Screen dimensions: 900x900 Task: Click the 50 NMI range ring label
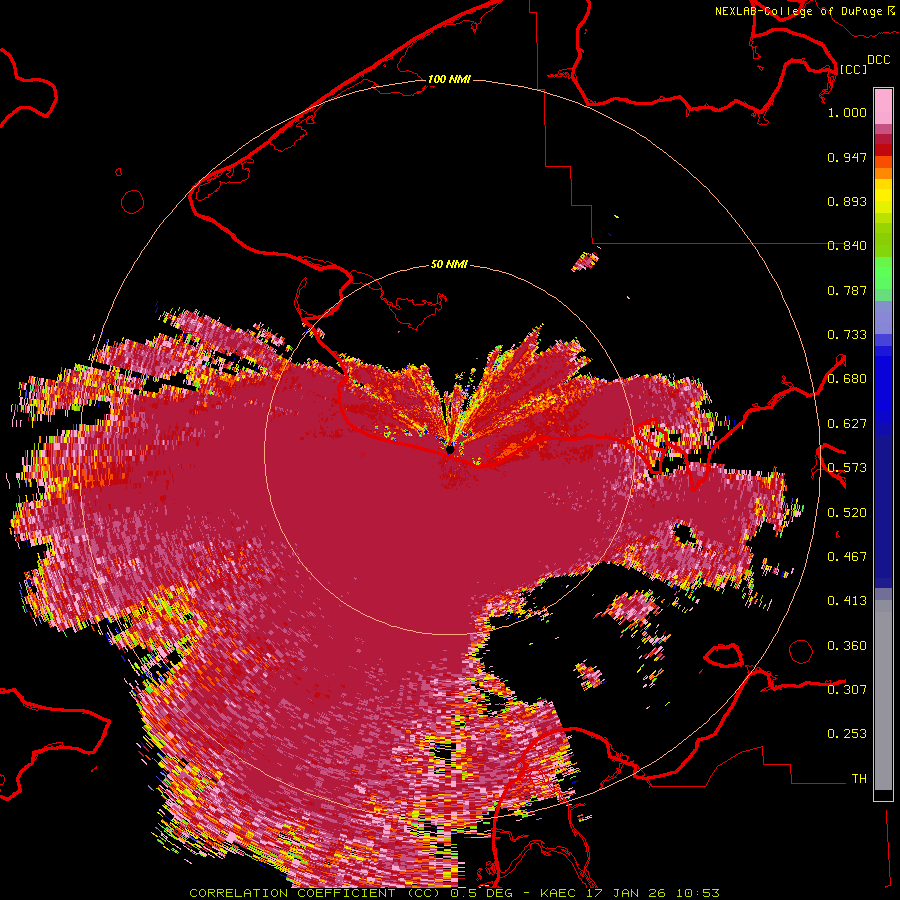coord(449,265)
